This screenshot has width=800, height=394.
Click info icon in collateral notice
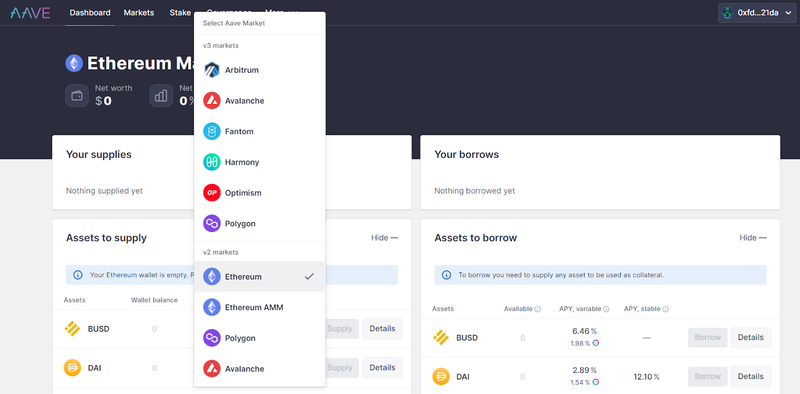[x=446, y=275]
